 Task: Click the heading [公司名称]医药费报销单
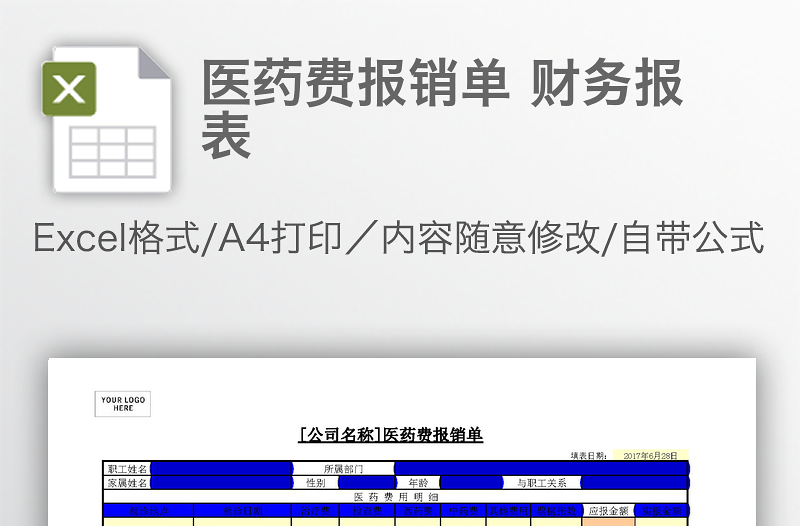(x=390, y=435)
